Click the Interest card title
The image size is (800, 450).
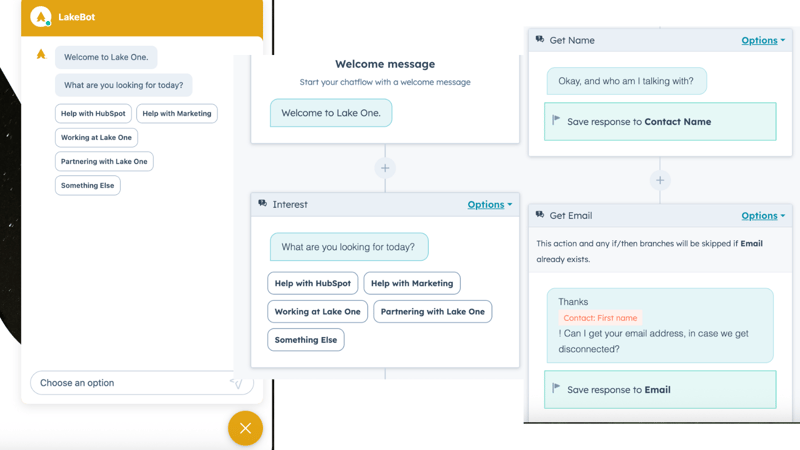[290, 204]
